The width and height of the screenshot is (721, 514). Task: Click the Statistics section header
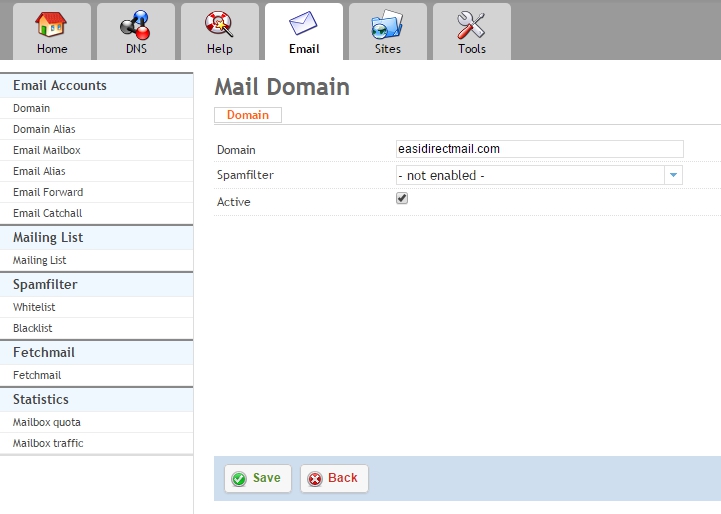40,400
